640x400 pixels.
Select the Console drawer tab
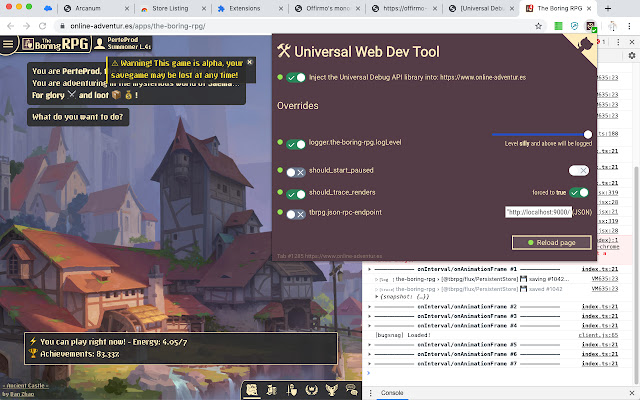392,393
